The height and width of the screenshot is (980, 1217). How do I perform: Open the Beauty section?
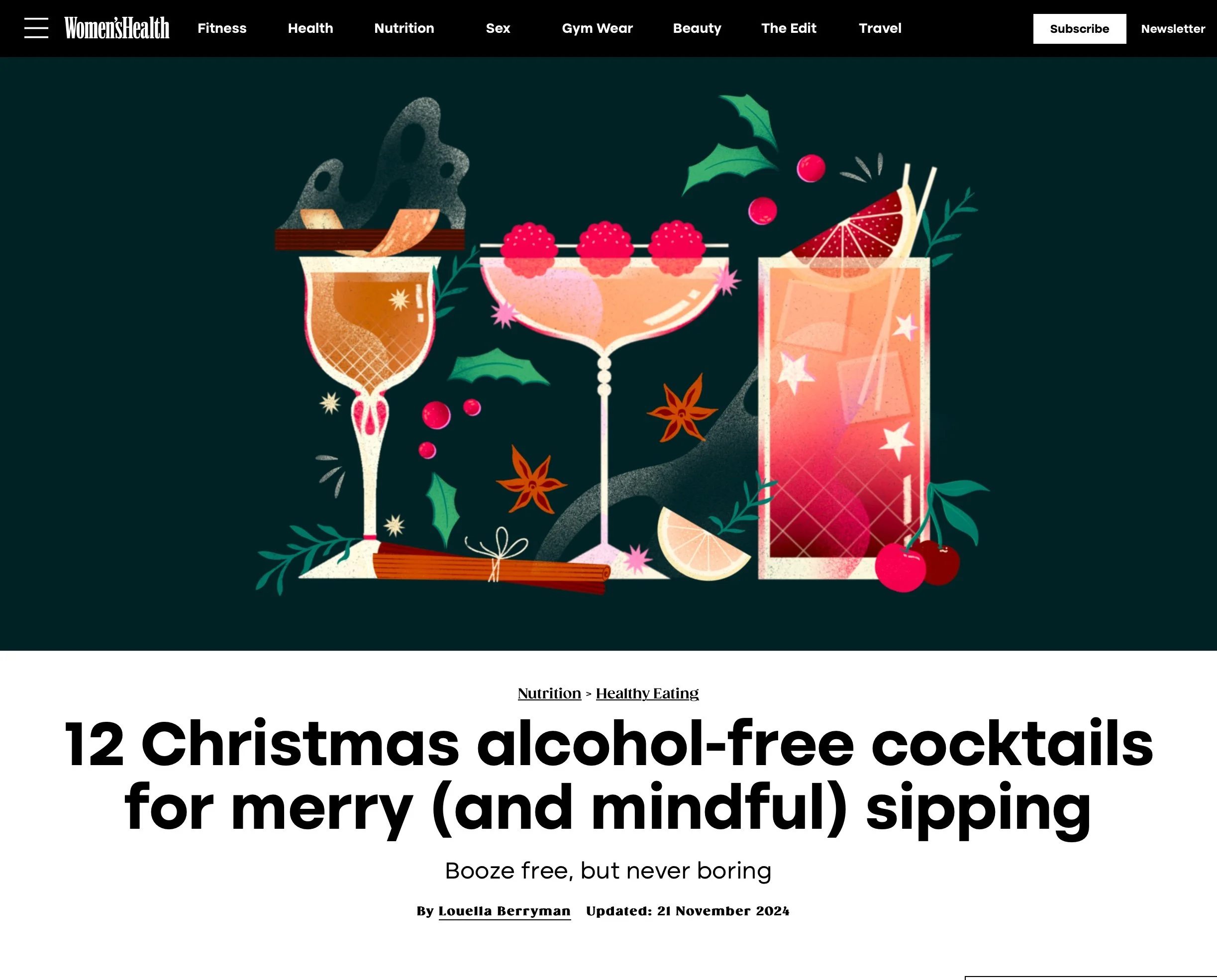click(x=697, y=28)
